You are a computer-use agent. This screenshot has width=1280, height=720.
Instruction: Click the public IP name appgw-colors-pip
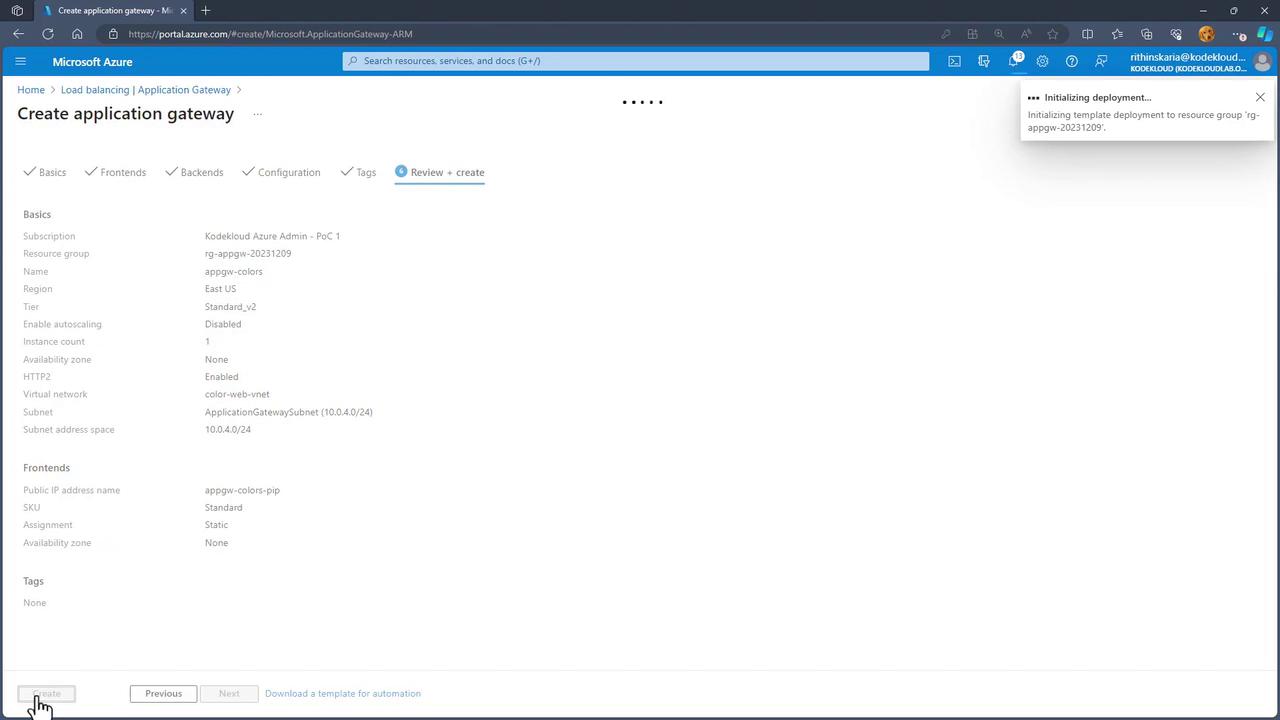242,490
